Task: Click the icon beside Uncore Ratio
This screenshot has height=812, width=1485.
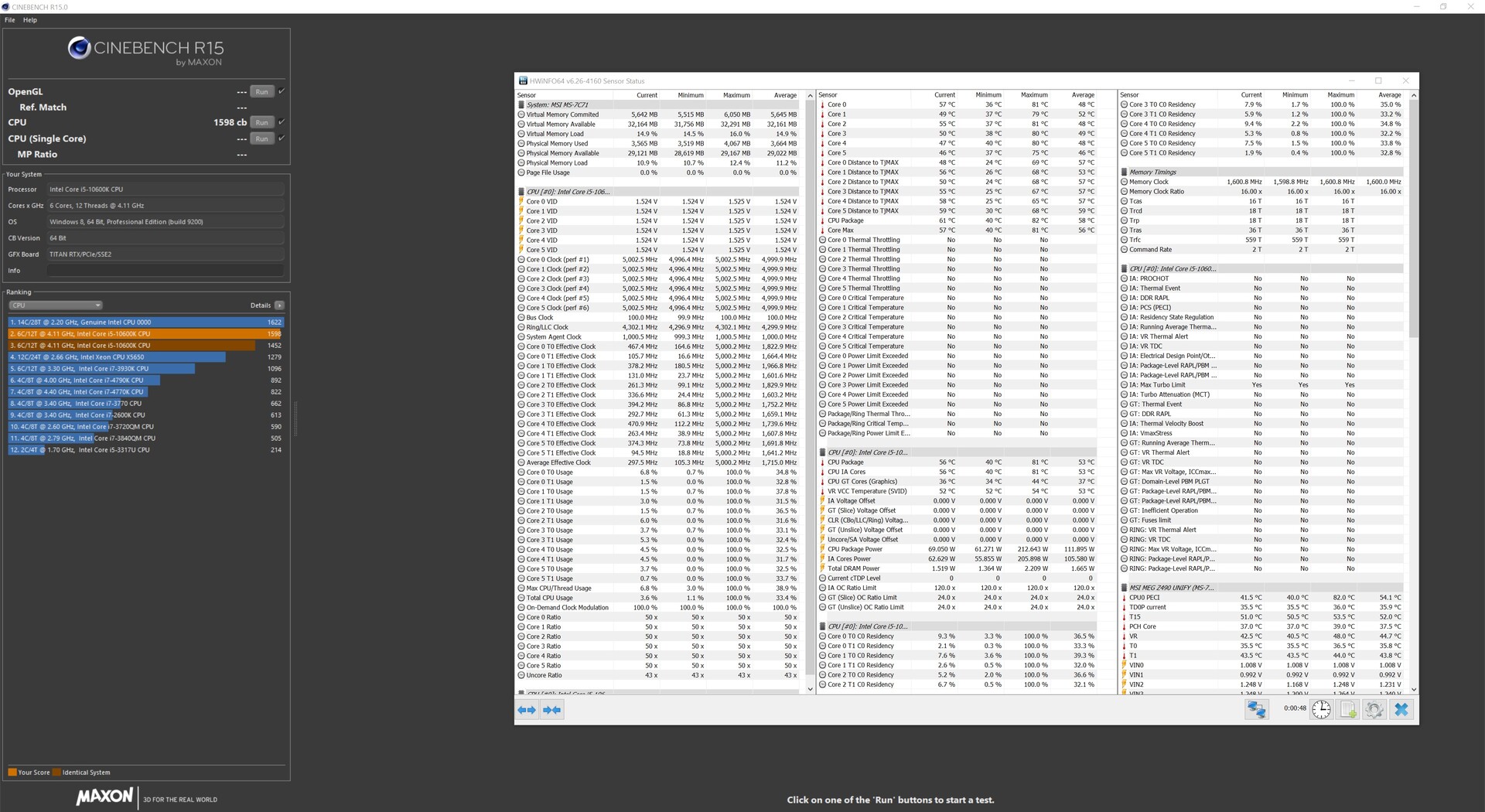Action: click(521, 675)
